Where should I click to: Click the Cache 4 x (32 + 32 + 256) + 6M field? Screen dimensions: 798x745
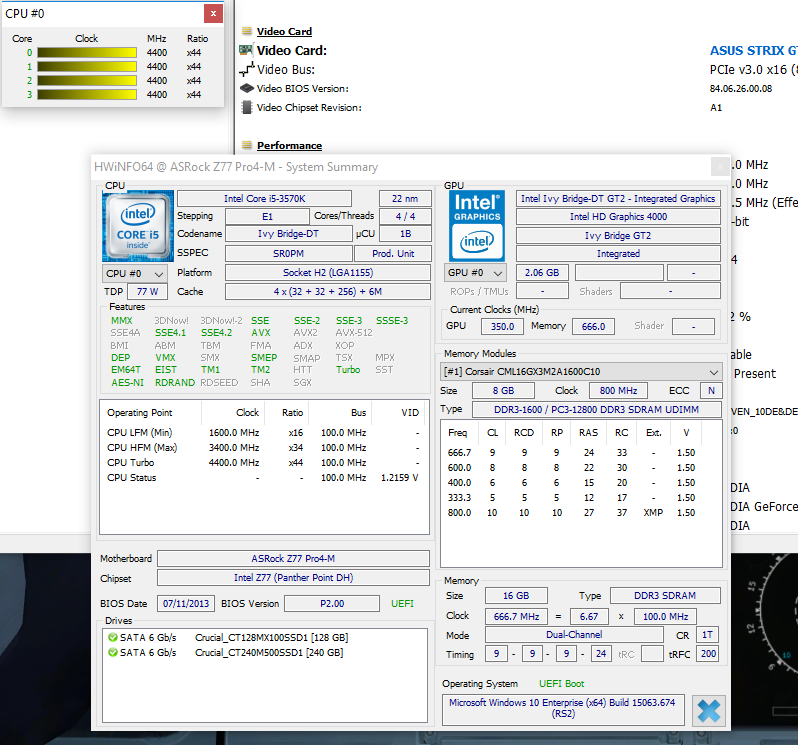pos(328,292)
